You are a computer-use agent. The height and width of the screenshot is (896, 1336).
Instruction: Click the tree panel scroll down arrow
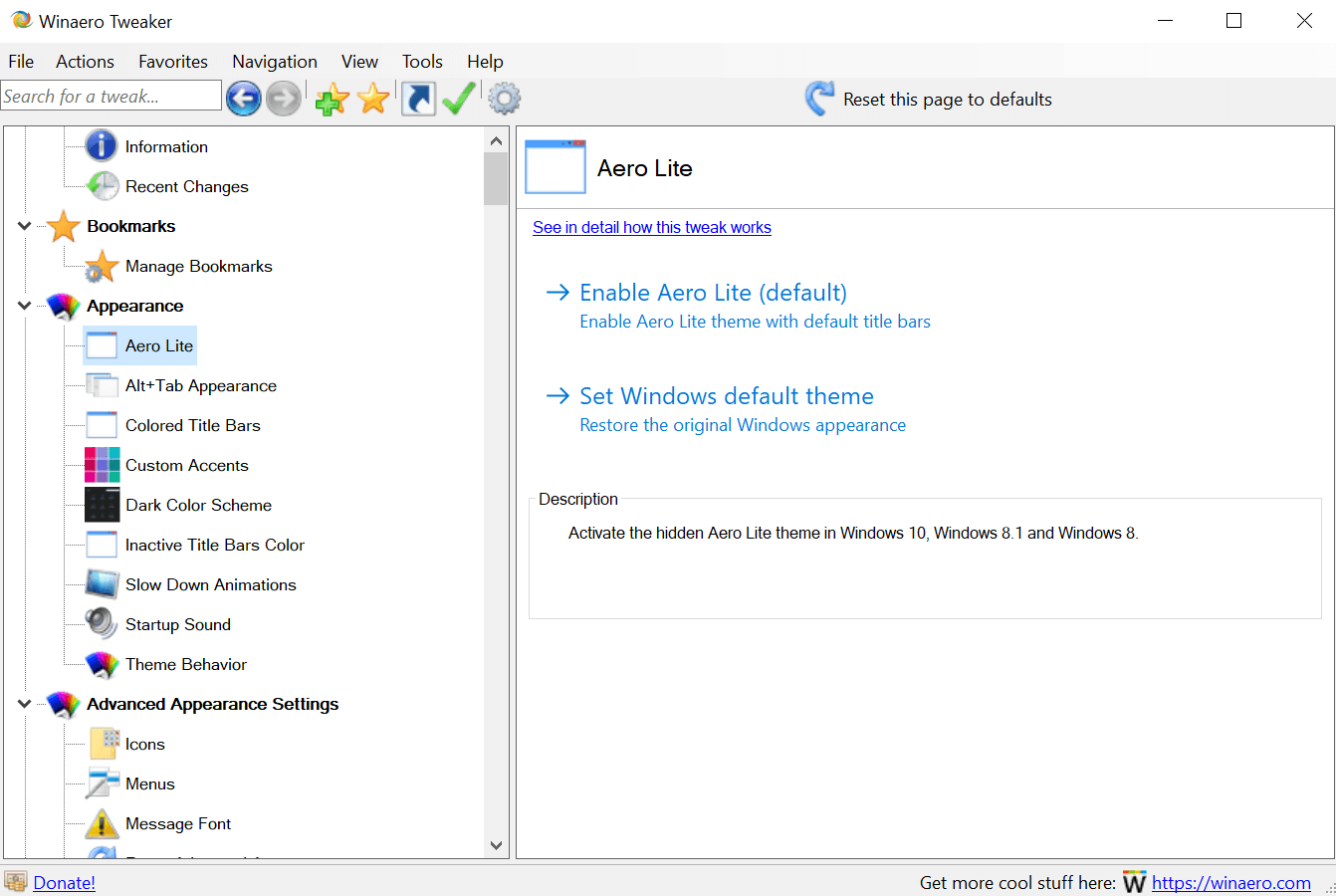(x=496, y=845)
